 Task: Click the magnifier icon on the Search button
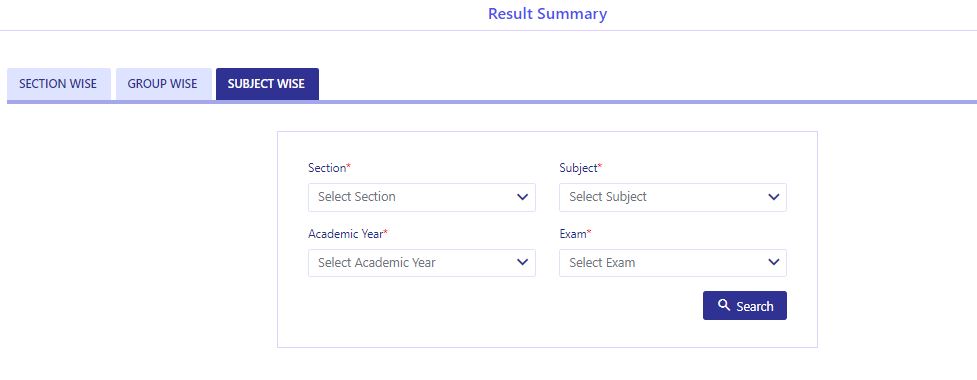[723, 305]
